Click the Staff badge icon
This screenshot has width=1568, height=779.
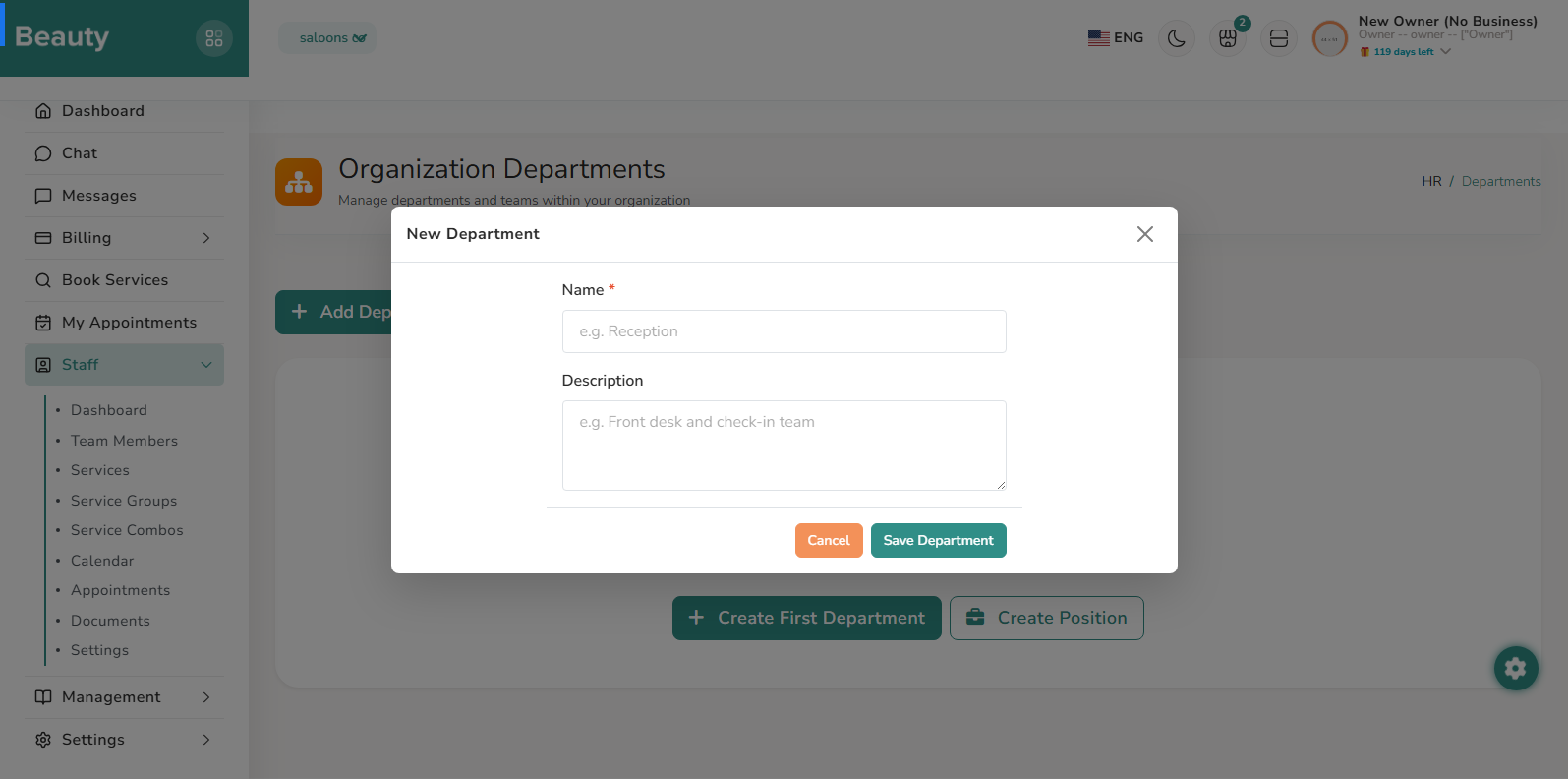point(43,365)
